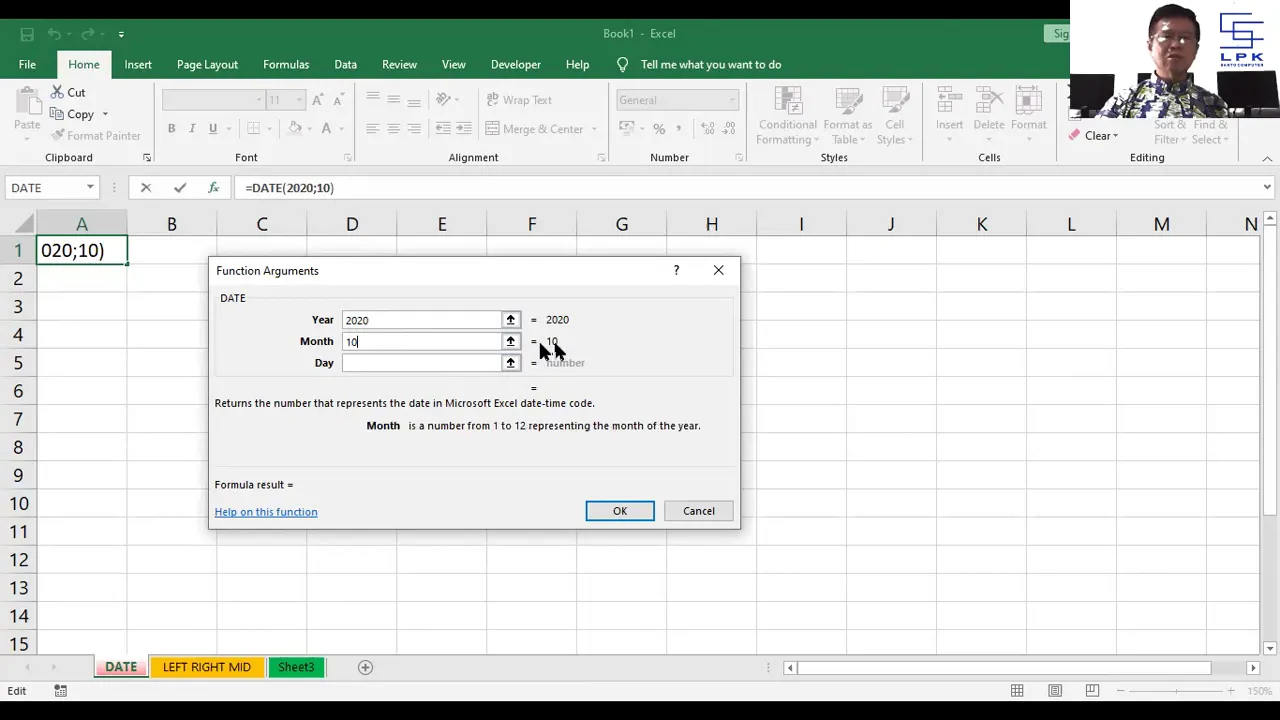Open the Help on this function link

[266, 512]
